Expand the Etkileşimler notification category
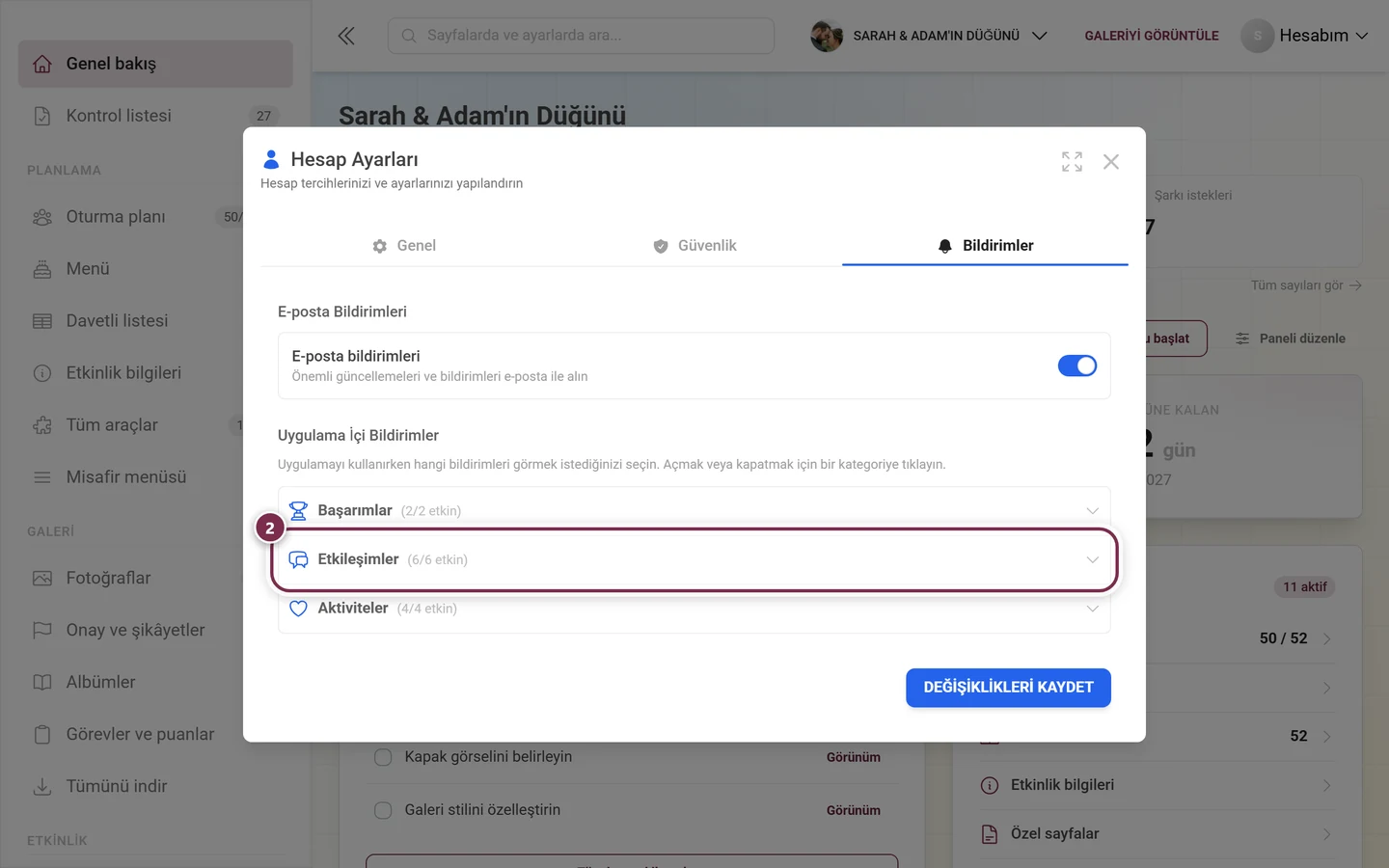 [694, 559]
